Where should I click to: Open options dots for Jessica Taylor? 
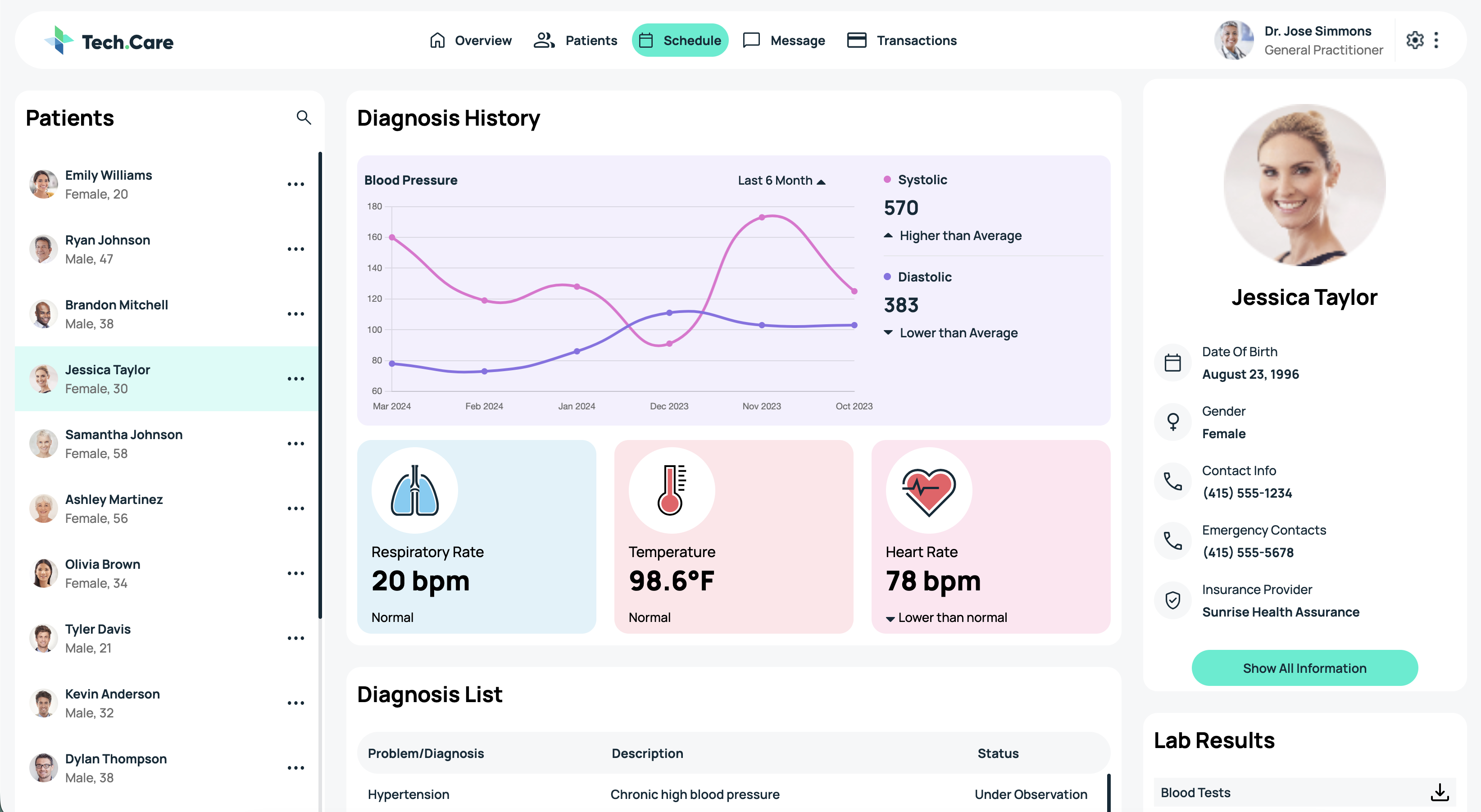click(295, 379)
